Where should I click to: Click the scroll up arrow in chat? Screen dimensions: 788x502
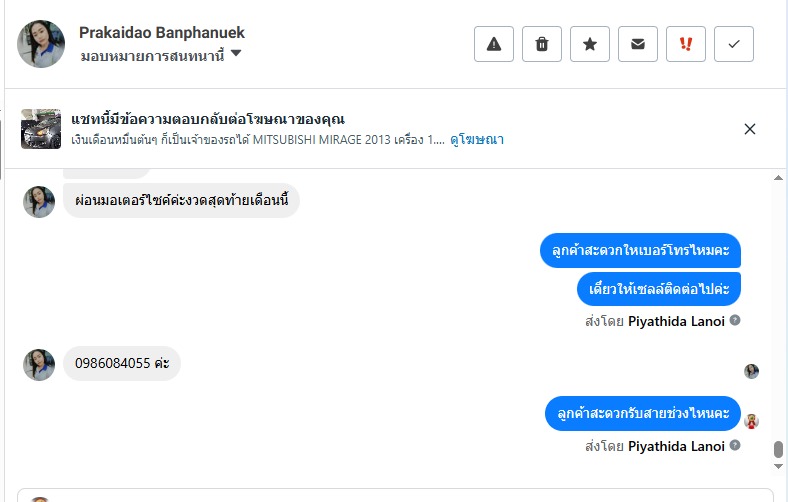(x=779, y=178)
